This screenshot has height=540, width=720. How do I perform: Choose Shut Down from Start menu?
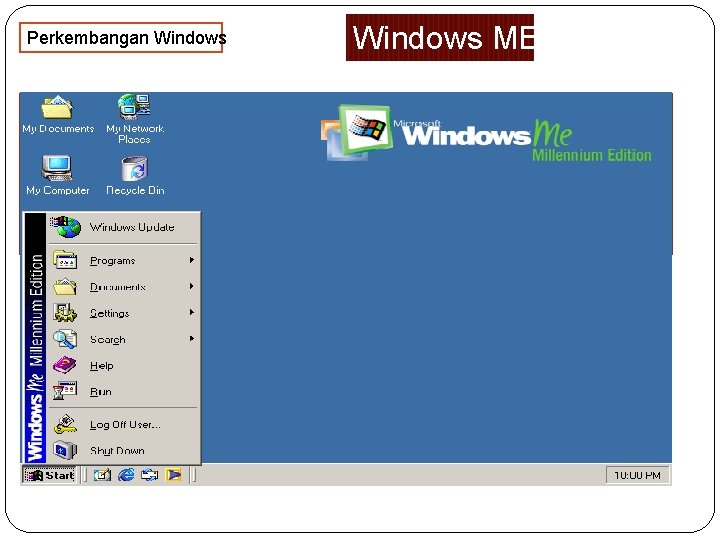coord(124,451)
